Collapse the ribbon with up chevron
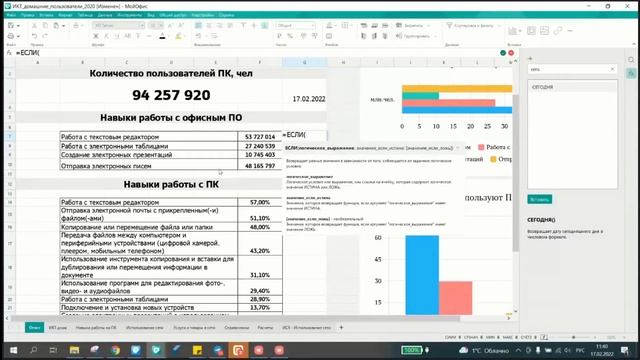 [634, 44]
